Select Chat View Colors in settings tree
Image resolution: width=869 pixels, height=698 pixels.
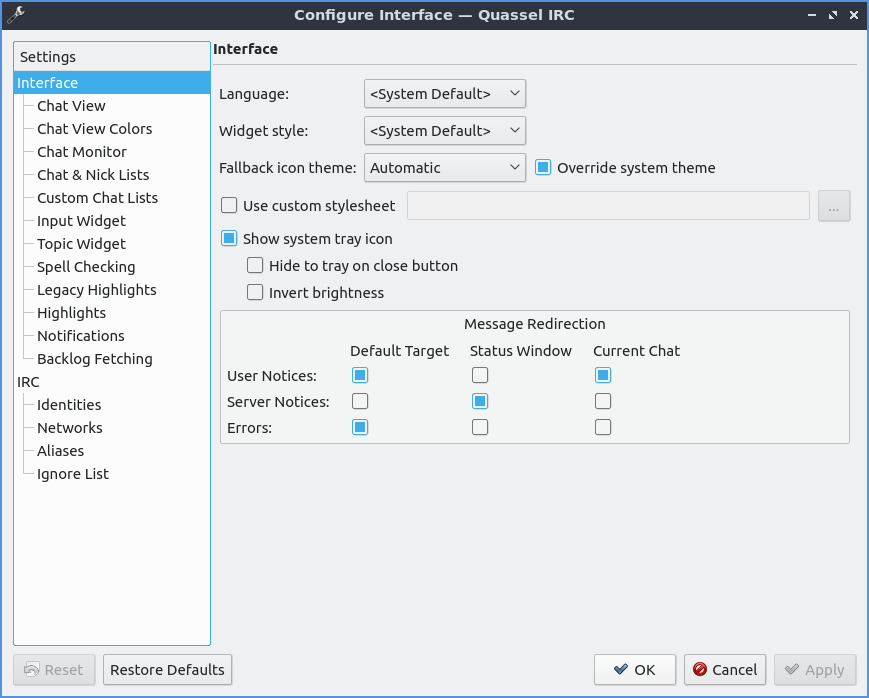pyautogui.click(x=94, y=129)
